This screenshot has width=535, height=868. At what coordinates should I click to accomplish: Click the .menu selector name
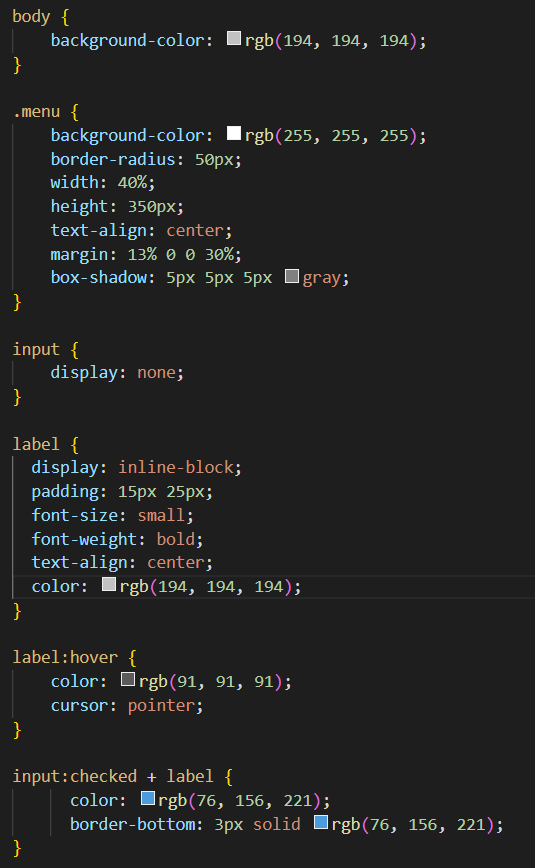point(36,112)
